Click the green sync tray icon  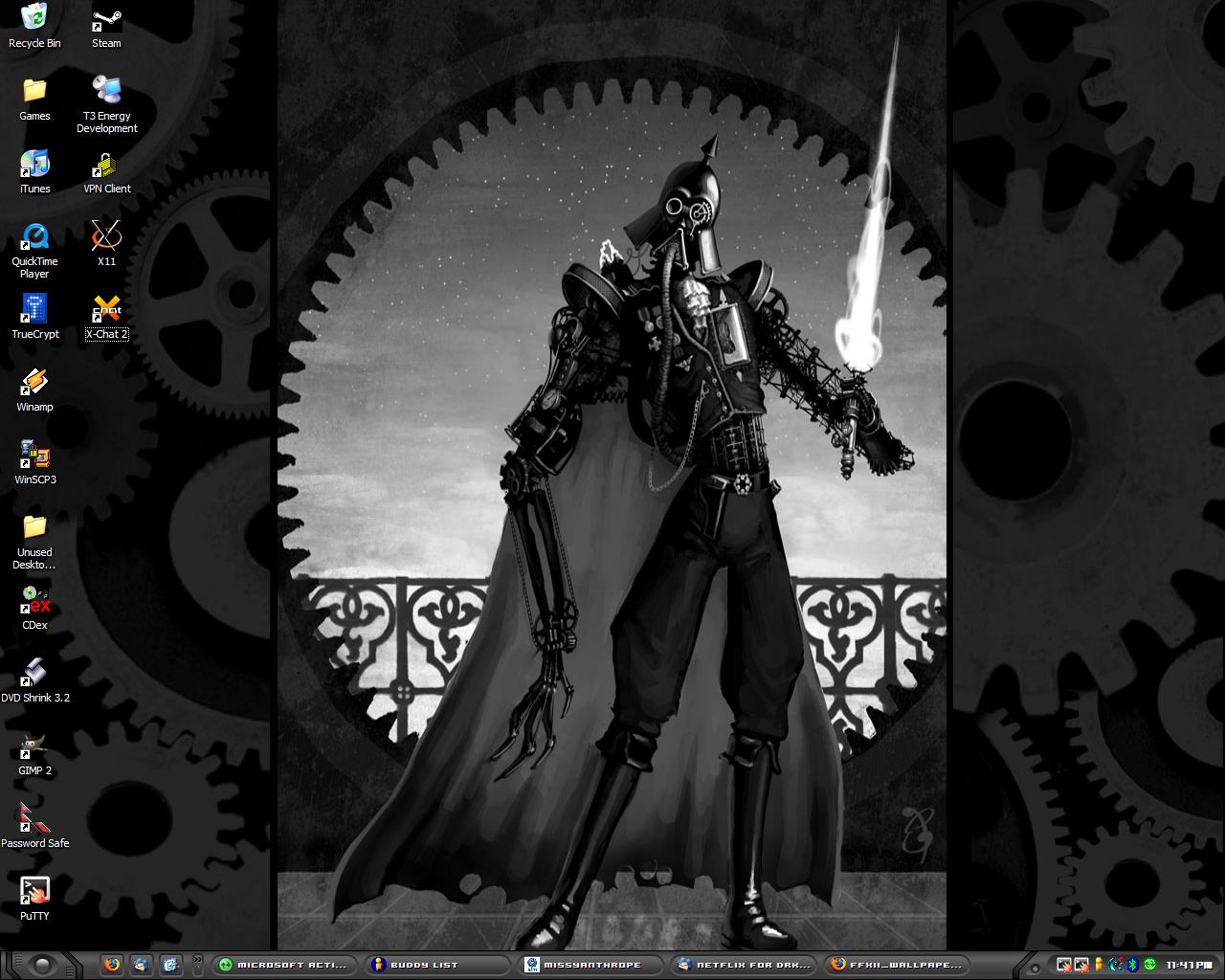click(1149, 965)
